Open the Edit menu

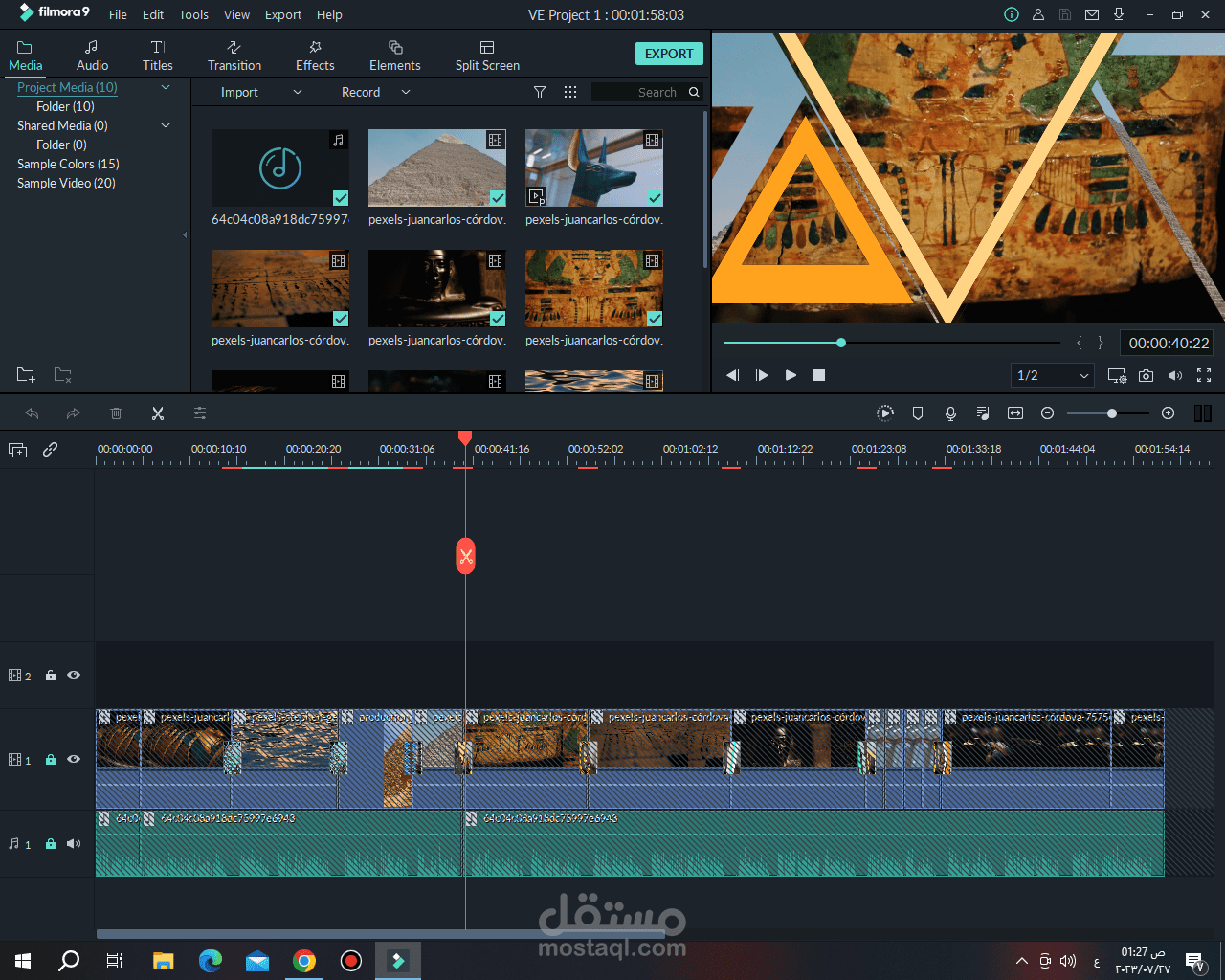click(153, 14)
